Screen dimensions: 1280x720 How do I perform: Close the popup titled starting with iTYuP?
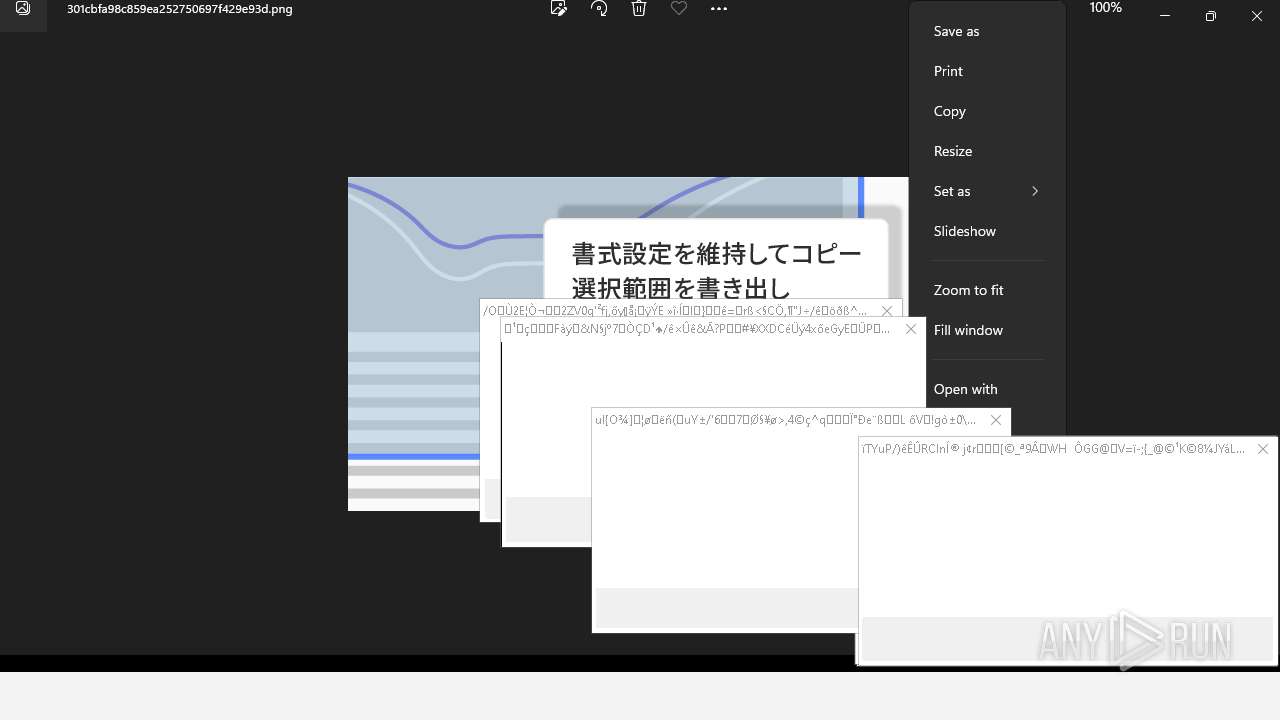click(1263, 449)
